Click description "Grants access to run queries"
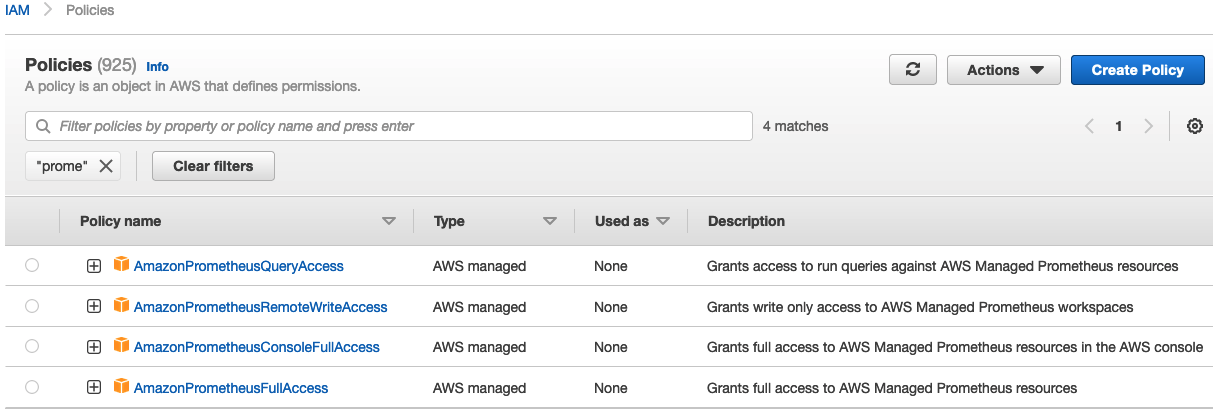Image resolution: width=1213 pixels, height=414 pixels. point(942,266)
